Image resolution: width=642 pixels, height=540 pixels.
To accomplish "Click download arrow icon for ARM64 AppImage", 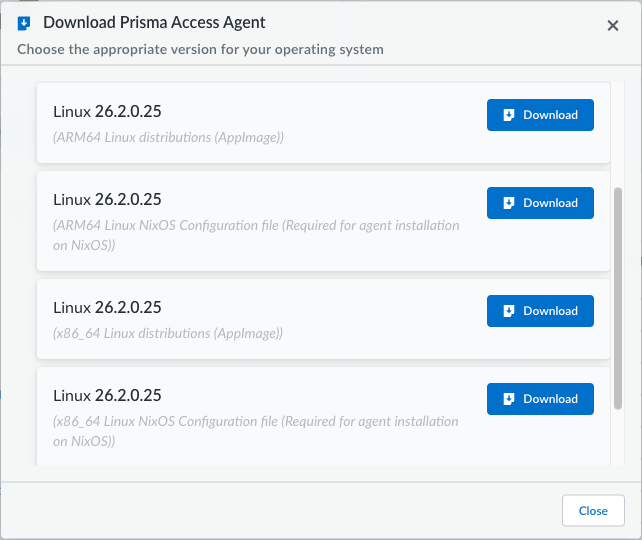I will click(x=509, y=115).
